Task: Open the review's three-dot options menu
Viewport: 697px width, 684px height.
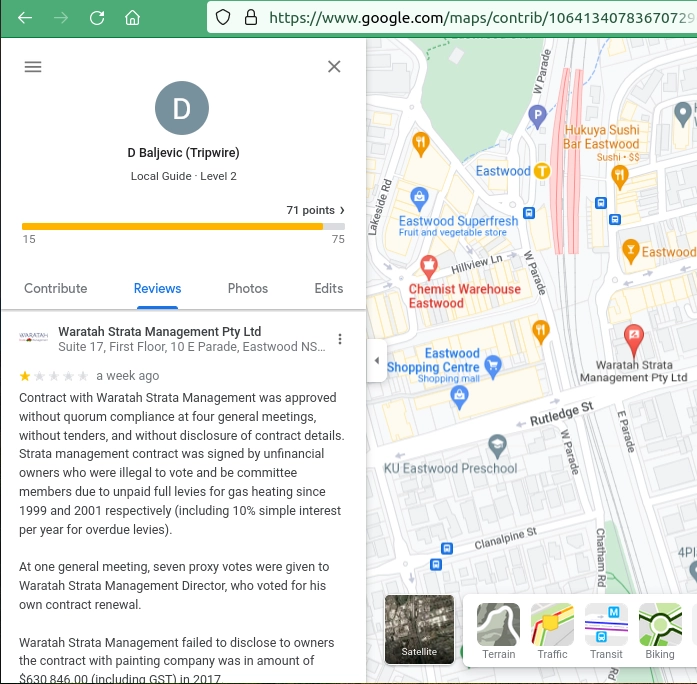Action: click(340, 339)
